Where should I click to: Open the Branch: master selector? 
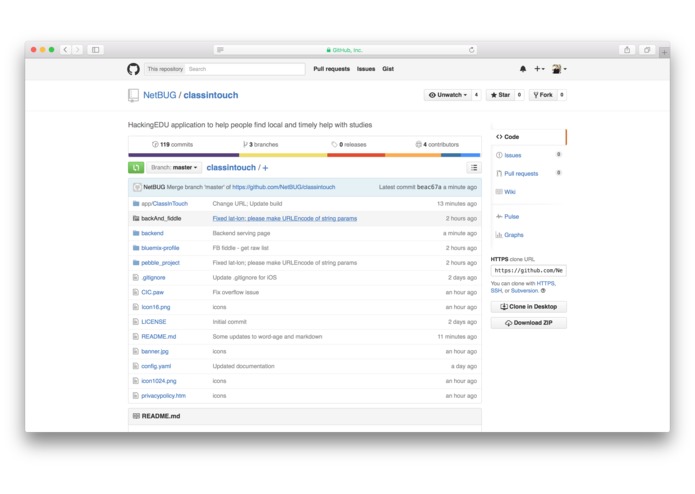pos(174,167)
